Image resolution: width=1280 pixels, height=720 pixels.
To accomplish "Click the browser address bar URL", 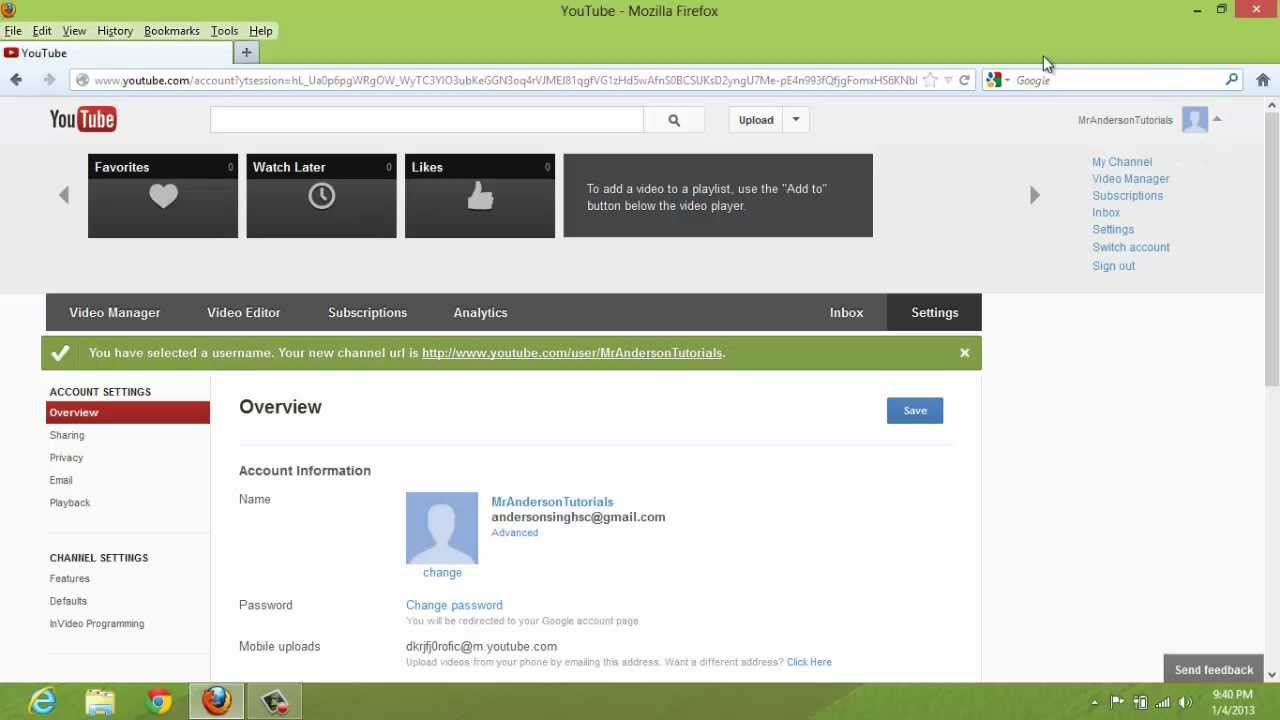I will 505,80.
